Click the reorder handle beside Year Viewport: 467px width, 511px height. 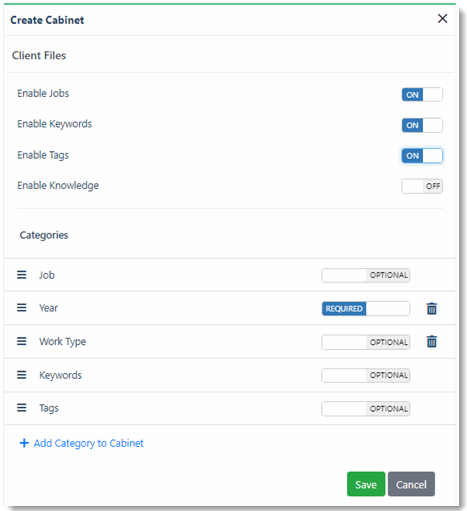coord(22,307)
